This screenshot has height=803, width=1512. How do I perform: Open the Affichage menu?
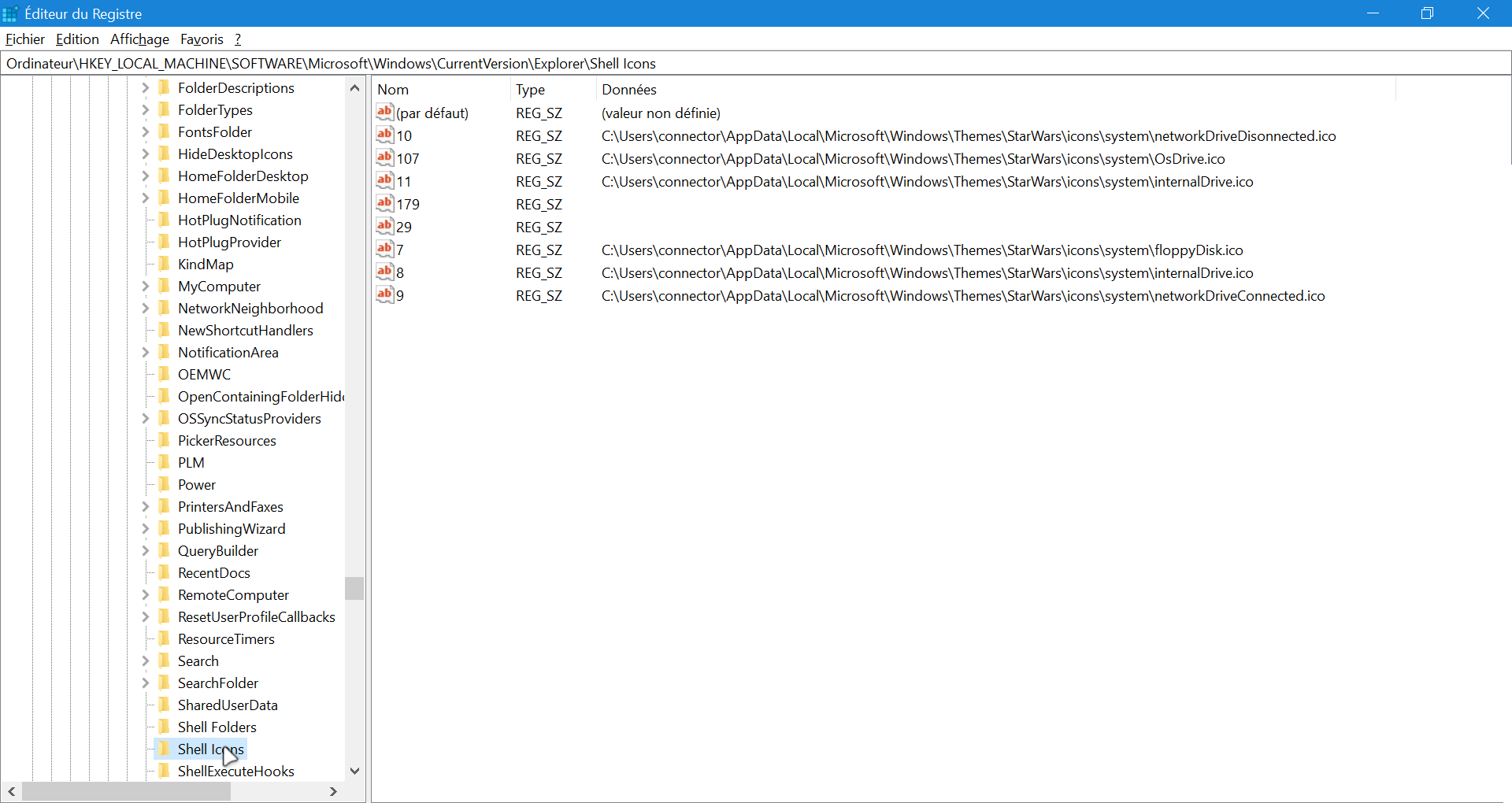(139, 39)
